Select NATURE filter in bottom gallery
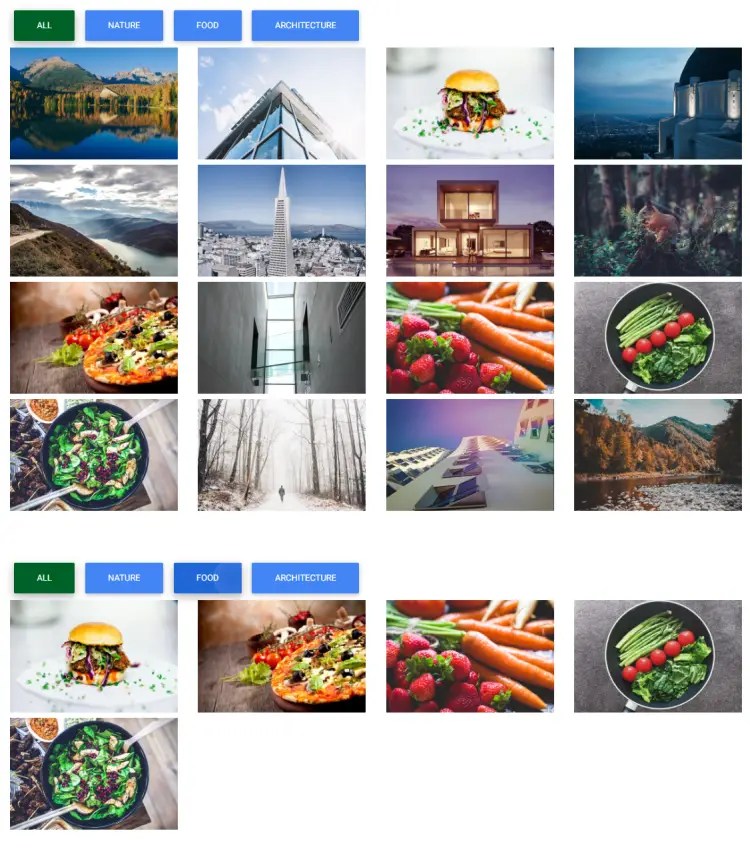Screen dimensions: 750x851 pos(124,578)
